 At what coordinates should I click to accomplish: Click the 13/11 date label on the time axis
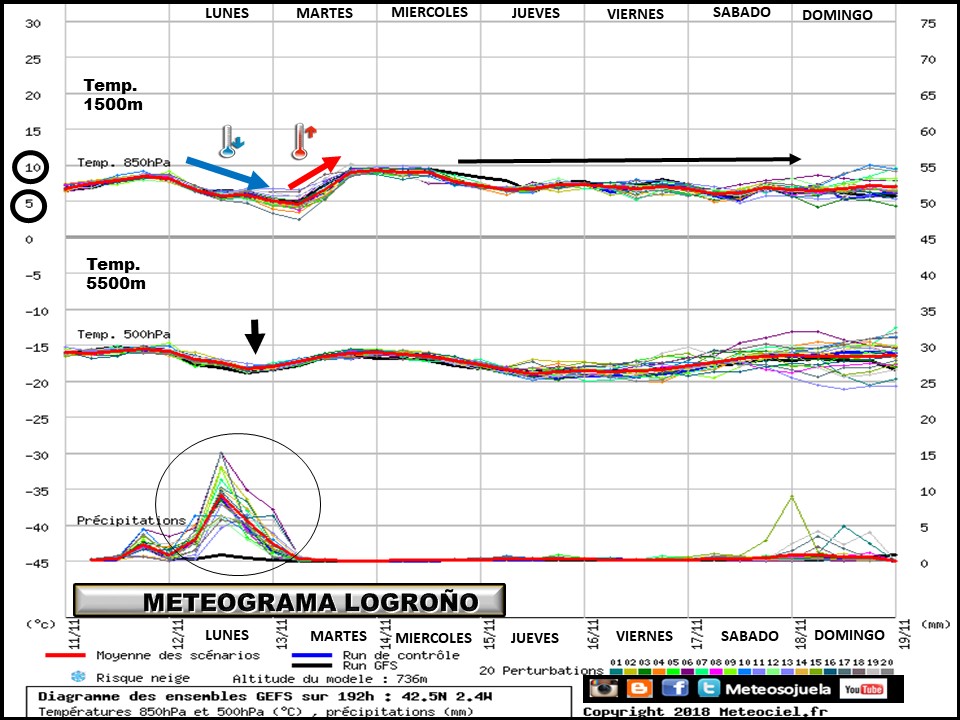pyautogui.click(x=281, y=634)
